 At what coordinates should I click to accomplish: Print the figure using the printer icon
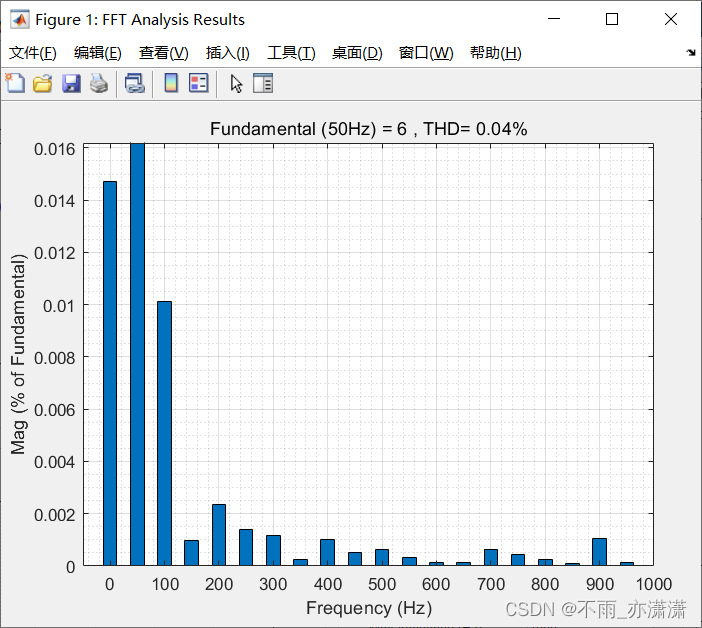tap(99, 83)
